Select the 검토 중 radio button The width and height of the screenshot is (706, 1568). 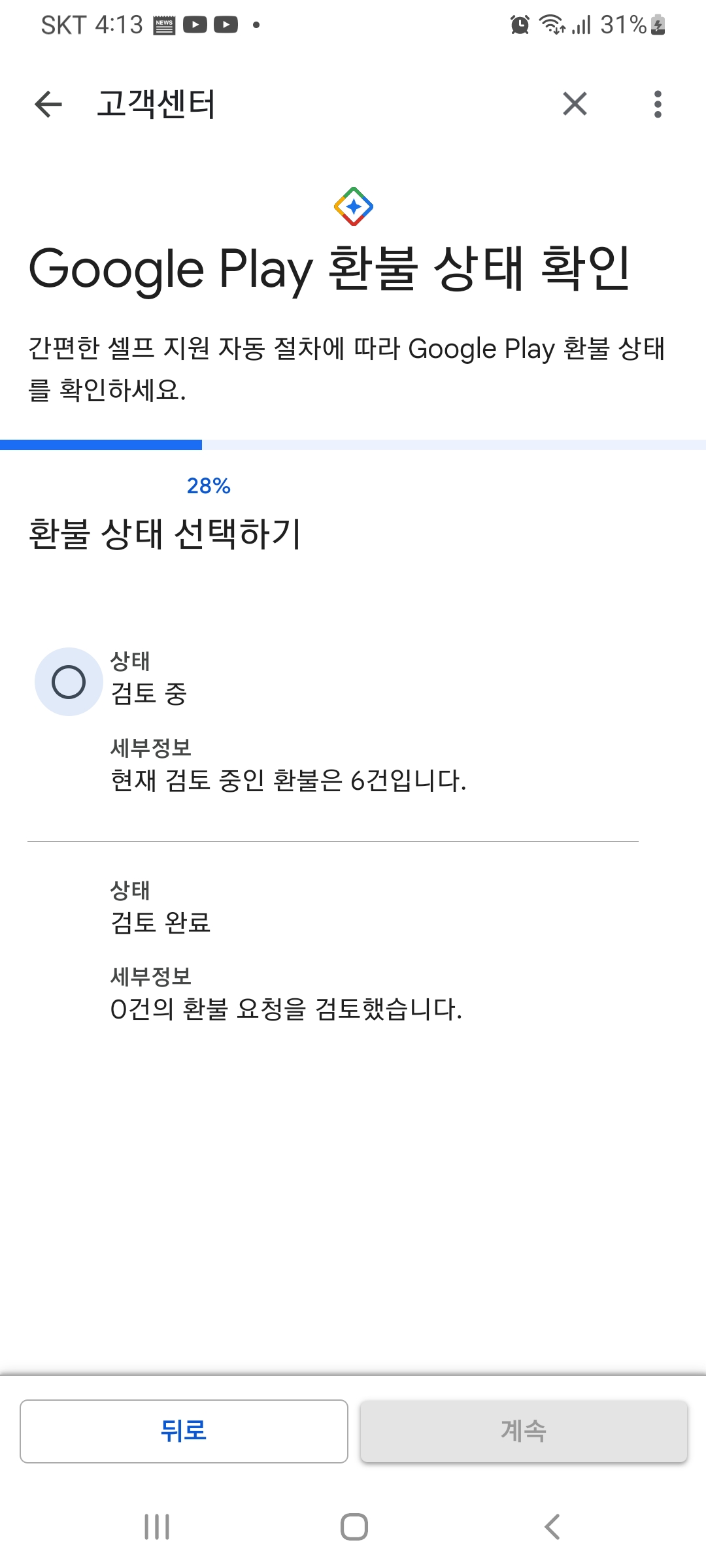[x=69, y=682]
